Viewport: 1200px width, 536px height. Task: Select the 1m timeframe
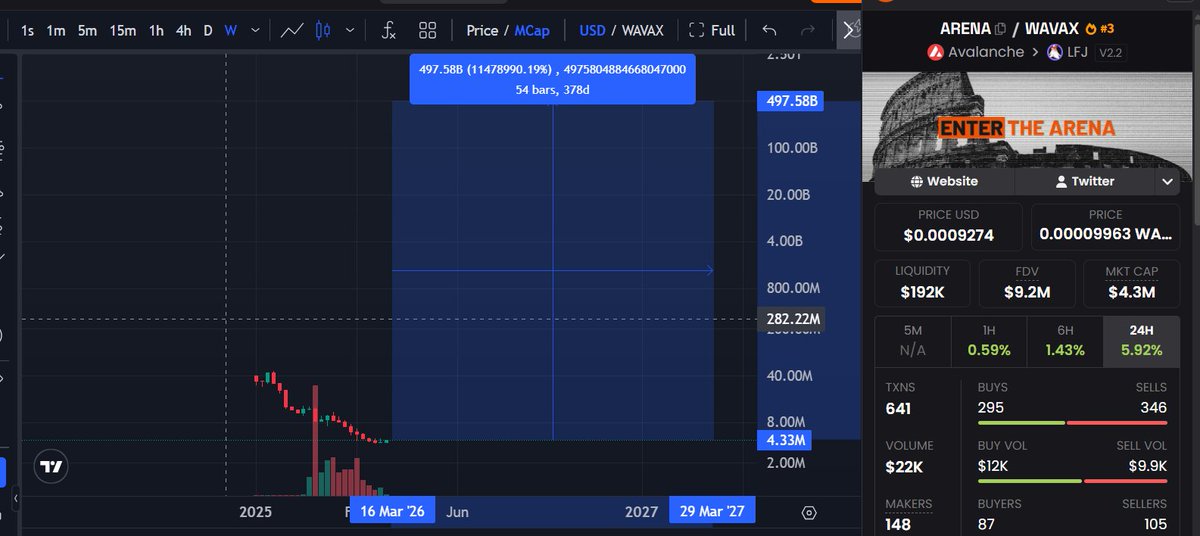pyautogui.click(x=56, y=30)
